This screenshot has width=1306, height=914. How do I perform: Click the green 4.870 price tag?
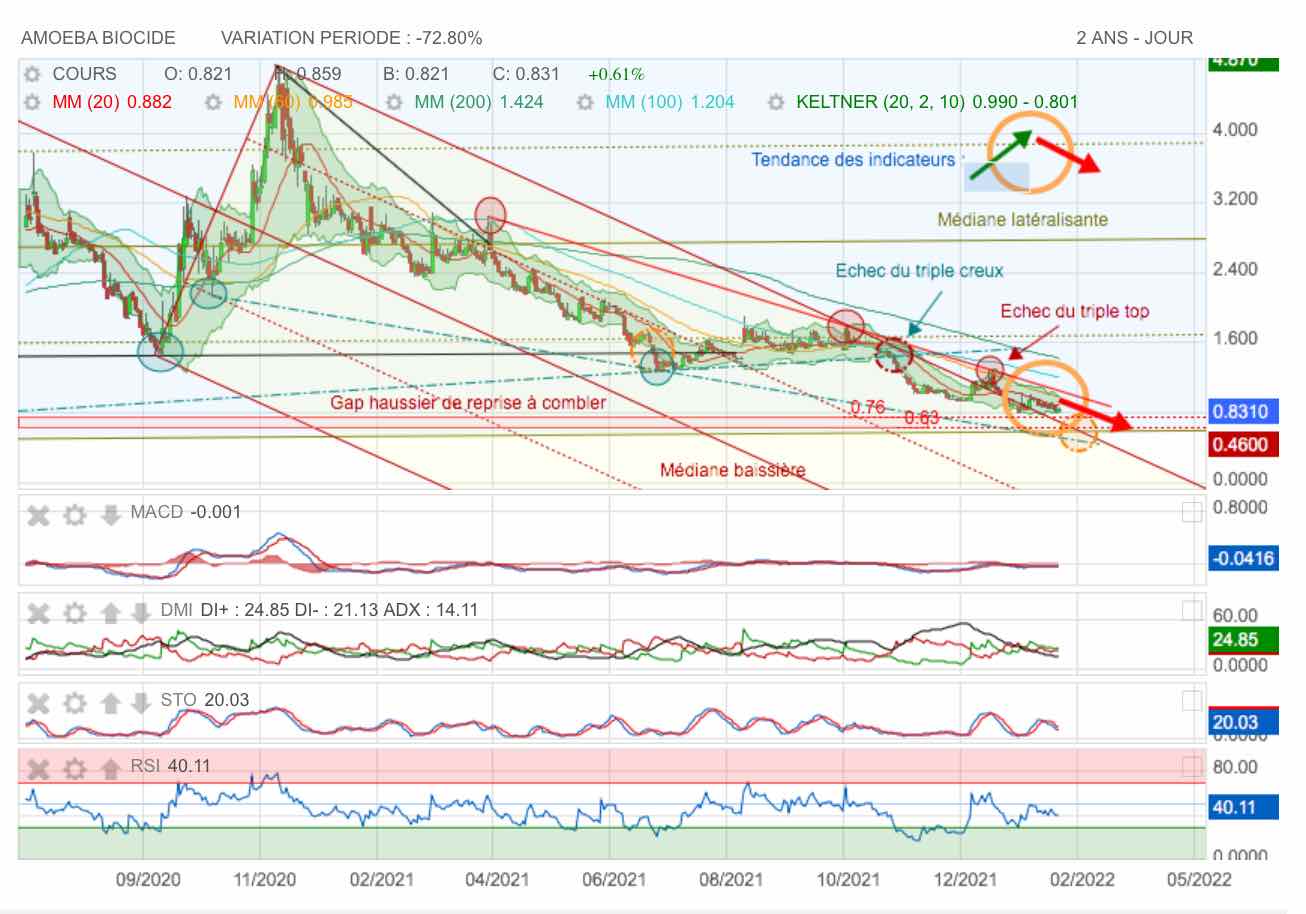coord(1243,62)
